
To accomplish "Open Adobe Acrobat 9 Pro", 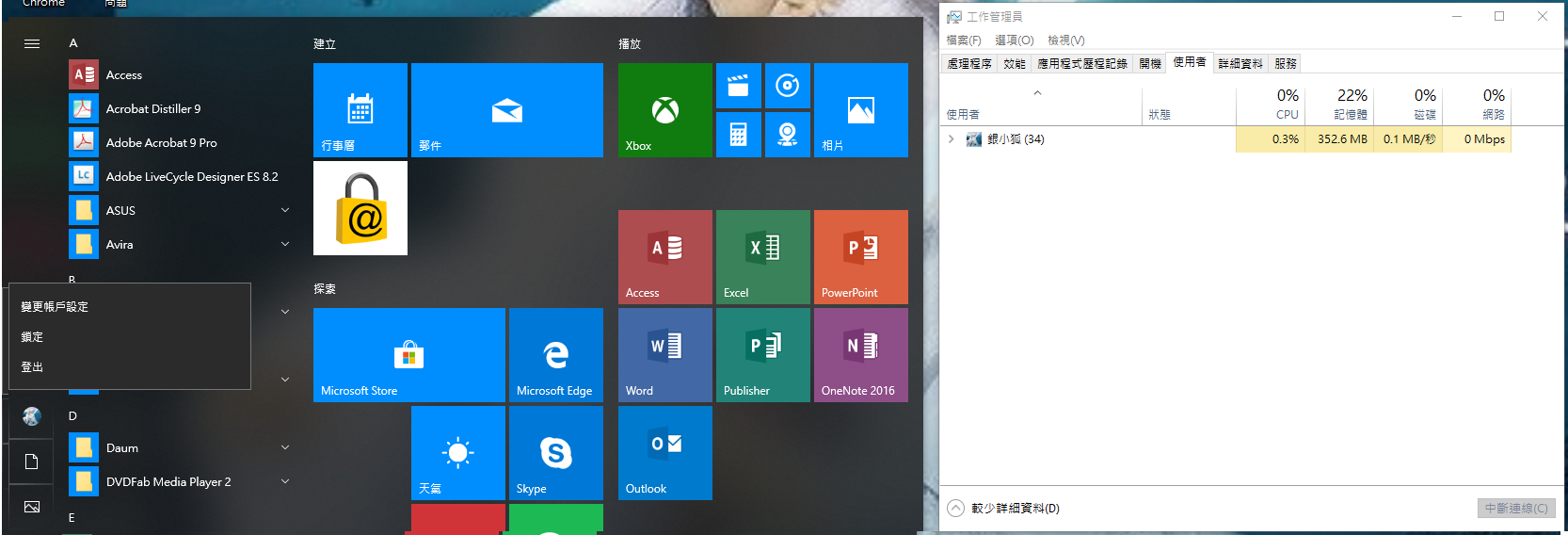I will pyautogui.click(x=179, y=142).
